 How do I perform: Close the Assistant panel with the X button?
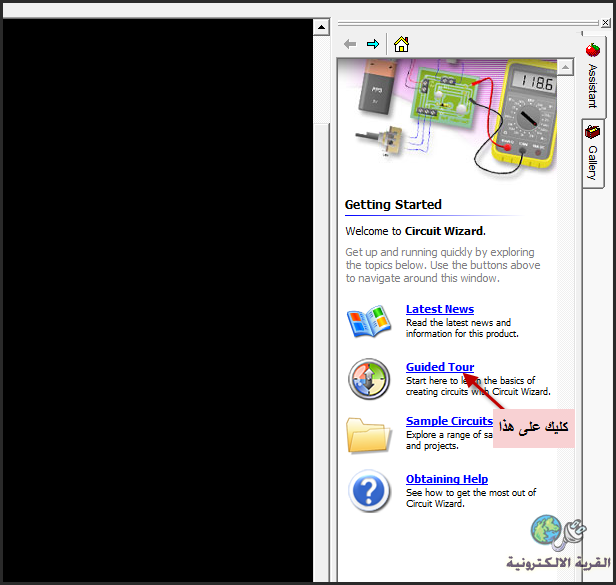605,23
